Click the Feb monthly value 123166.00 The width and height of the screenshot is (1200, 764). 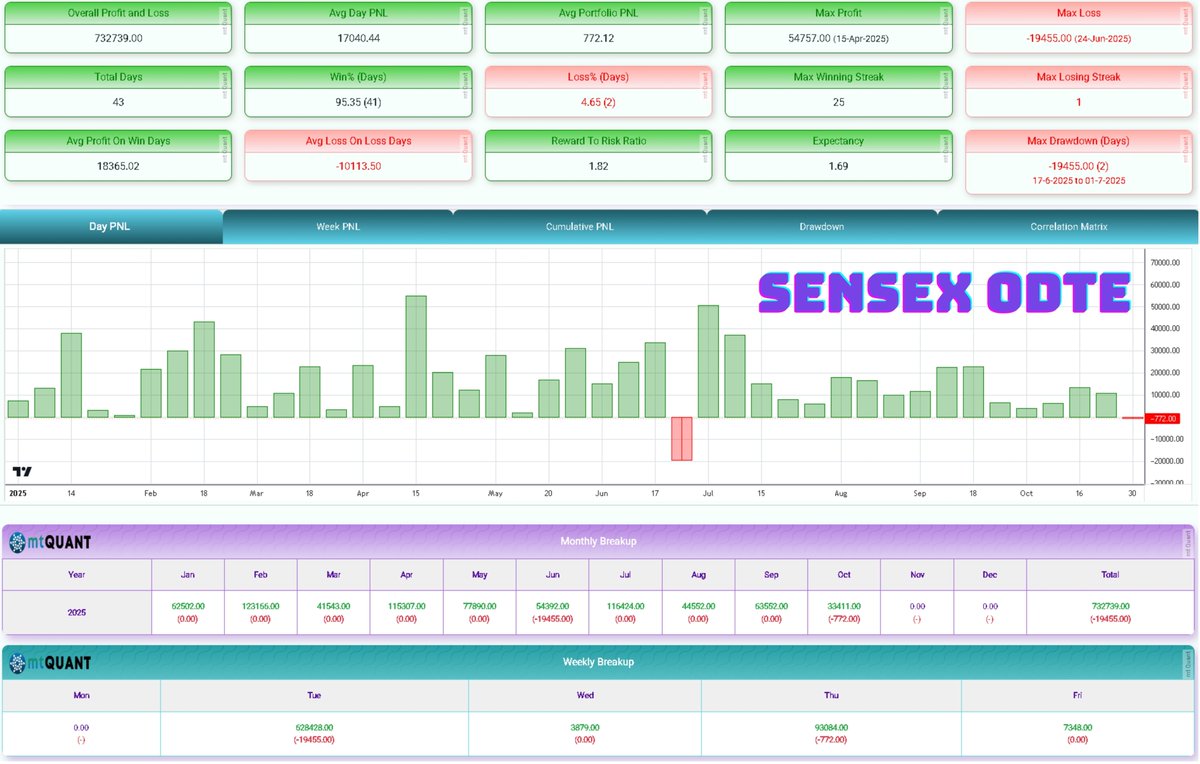point(261,606)
